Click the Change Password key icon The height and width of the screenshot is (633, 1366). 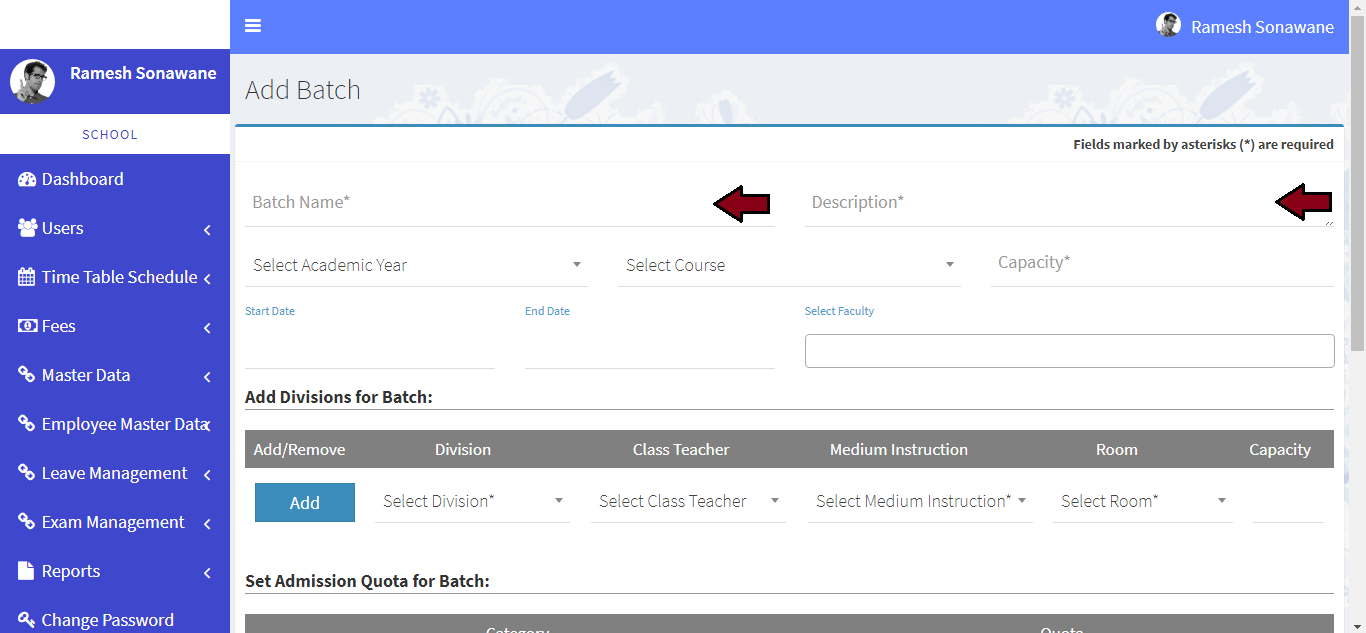pyautogui.click(x=27, y=620)
